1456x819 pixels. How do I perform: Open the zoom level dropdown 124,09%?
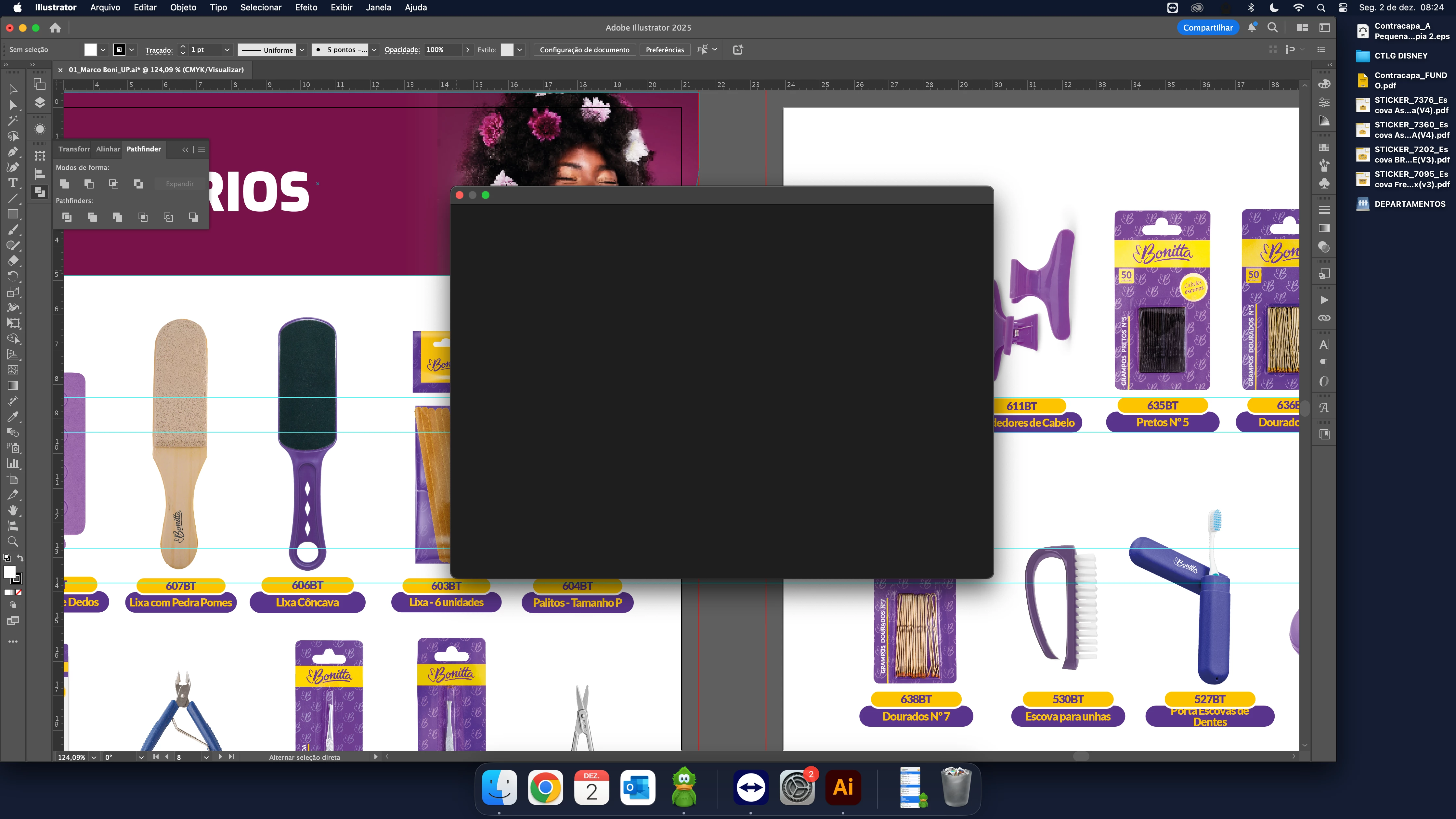point(94,757)
